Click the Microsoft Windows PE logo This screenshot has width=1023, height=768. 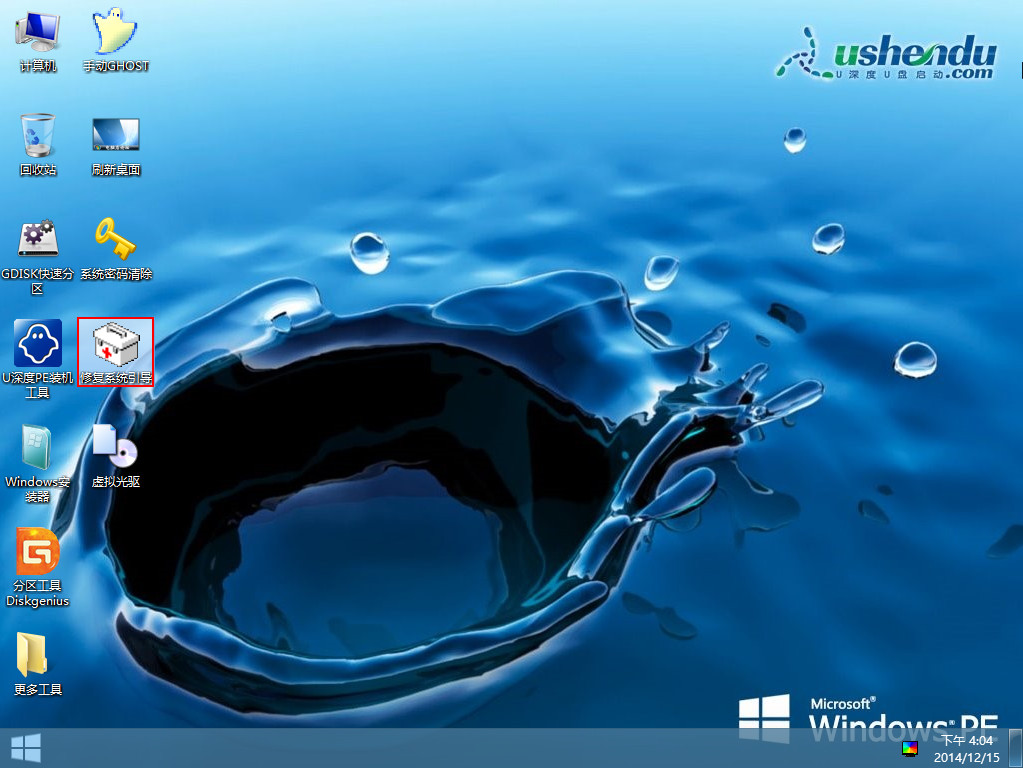pyautogui.click(x=868, y=718)
